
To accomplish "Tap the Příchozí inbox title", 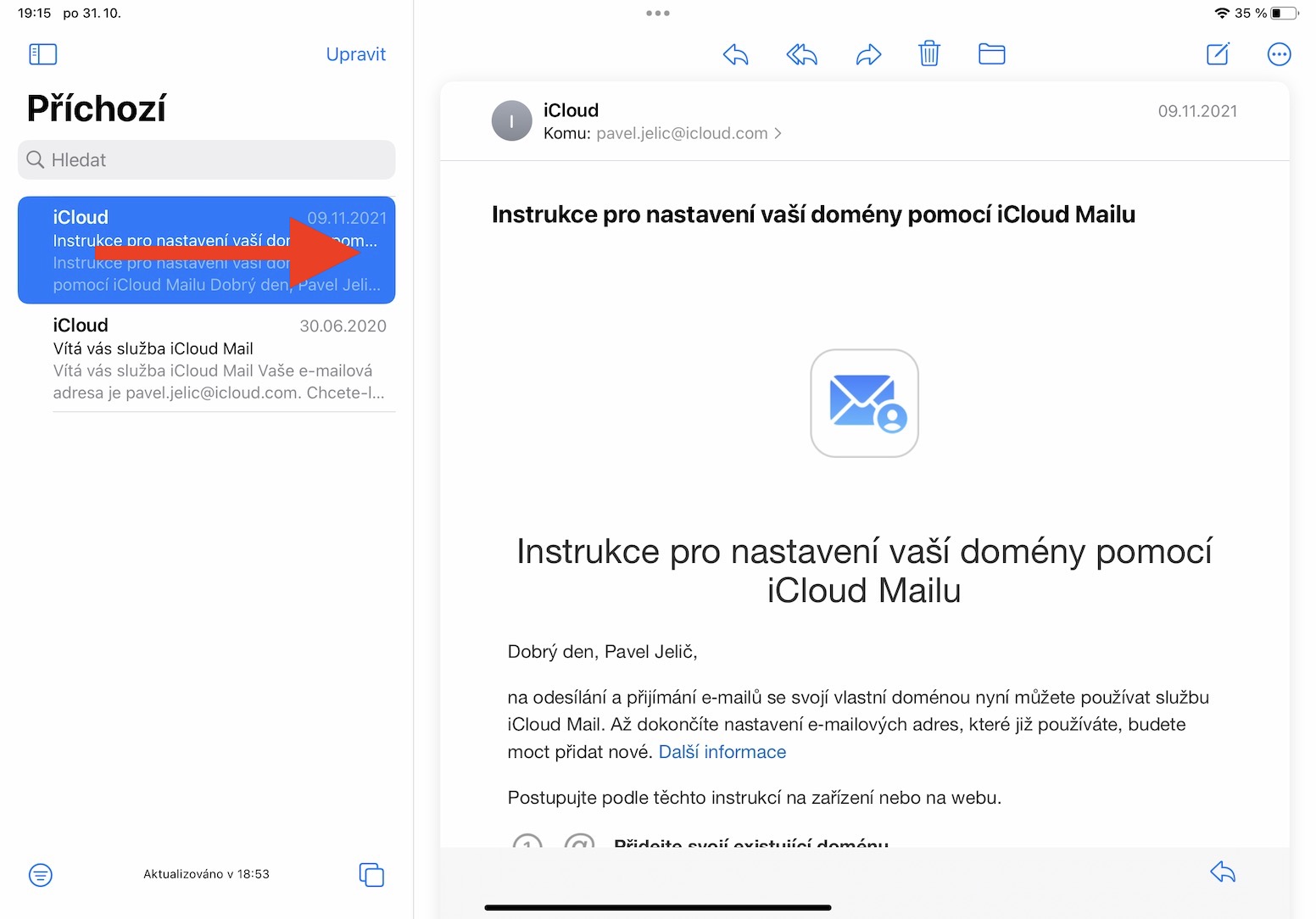I will 97,109.
